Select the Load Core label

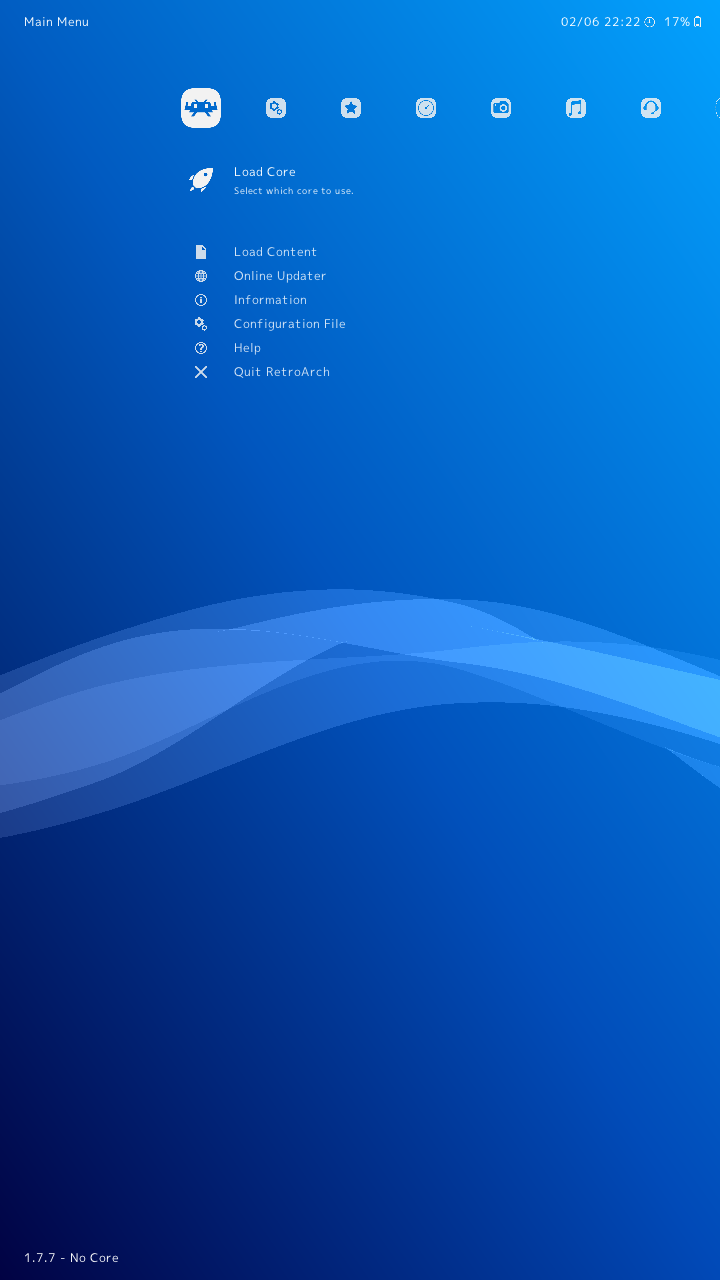(265, 172)
